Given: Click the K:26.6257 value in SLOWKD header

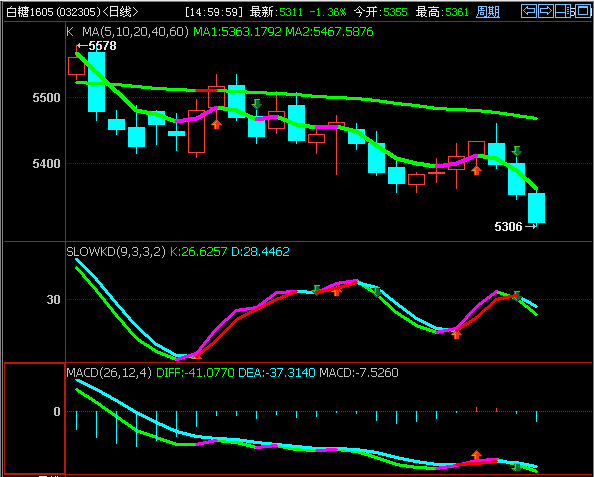Looking at the screenshot, I should coord(199,252).
